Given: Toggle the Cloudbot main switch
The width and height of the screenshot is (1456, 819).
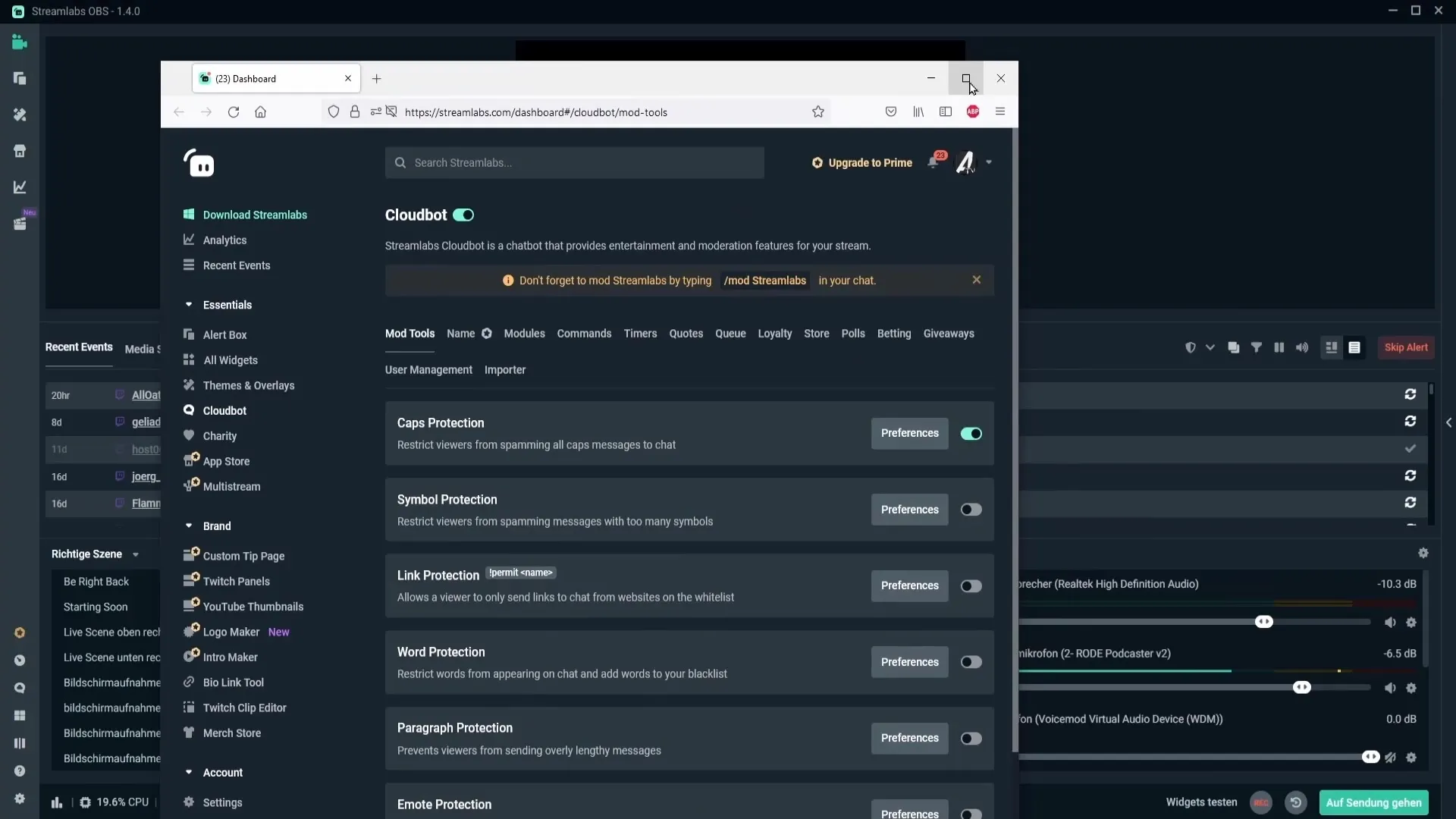Looking at the screenshot, I should click(x=463, y=215).
